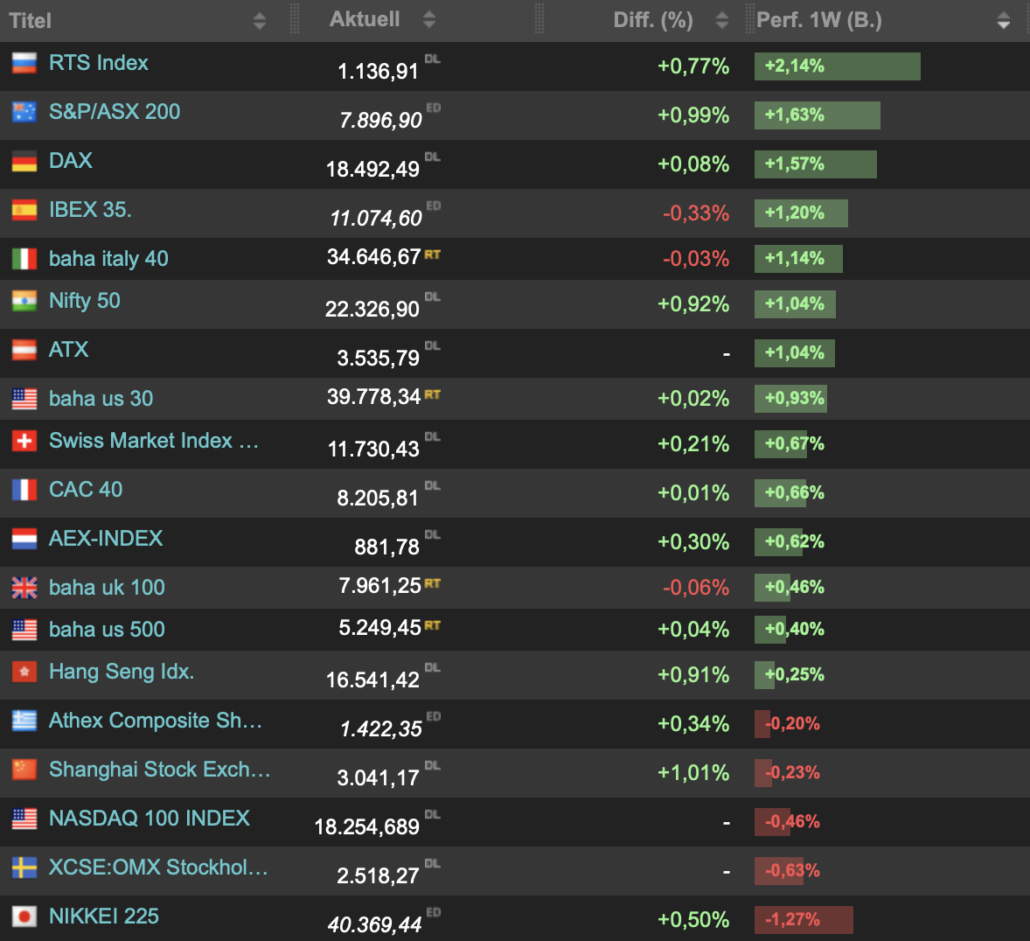Open the S&P/ASX 200 link
1030x941 pixels.
(114, 112)
